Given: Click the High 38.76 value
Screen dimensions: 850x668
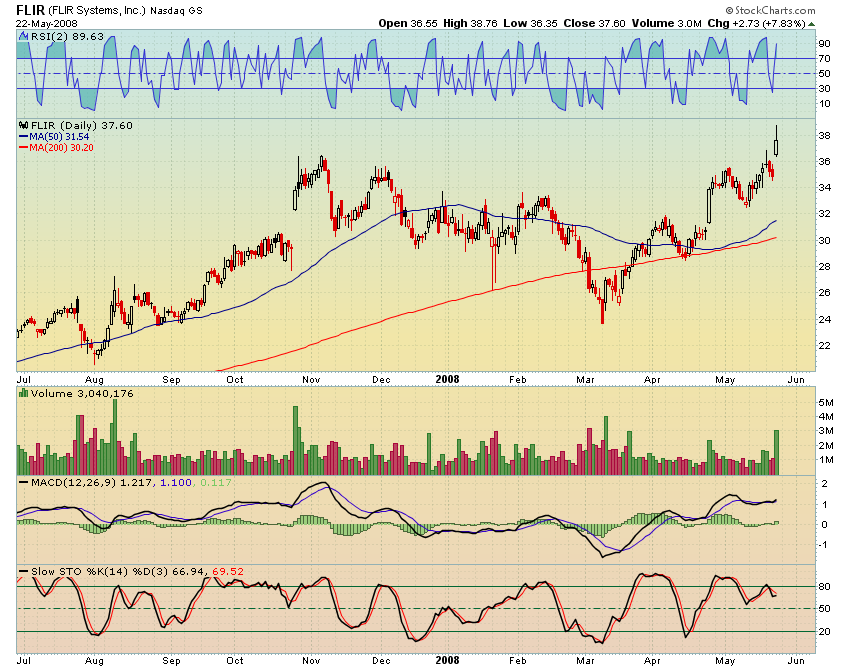Looking at the screenshot, I should [470, 23].
